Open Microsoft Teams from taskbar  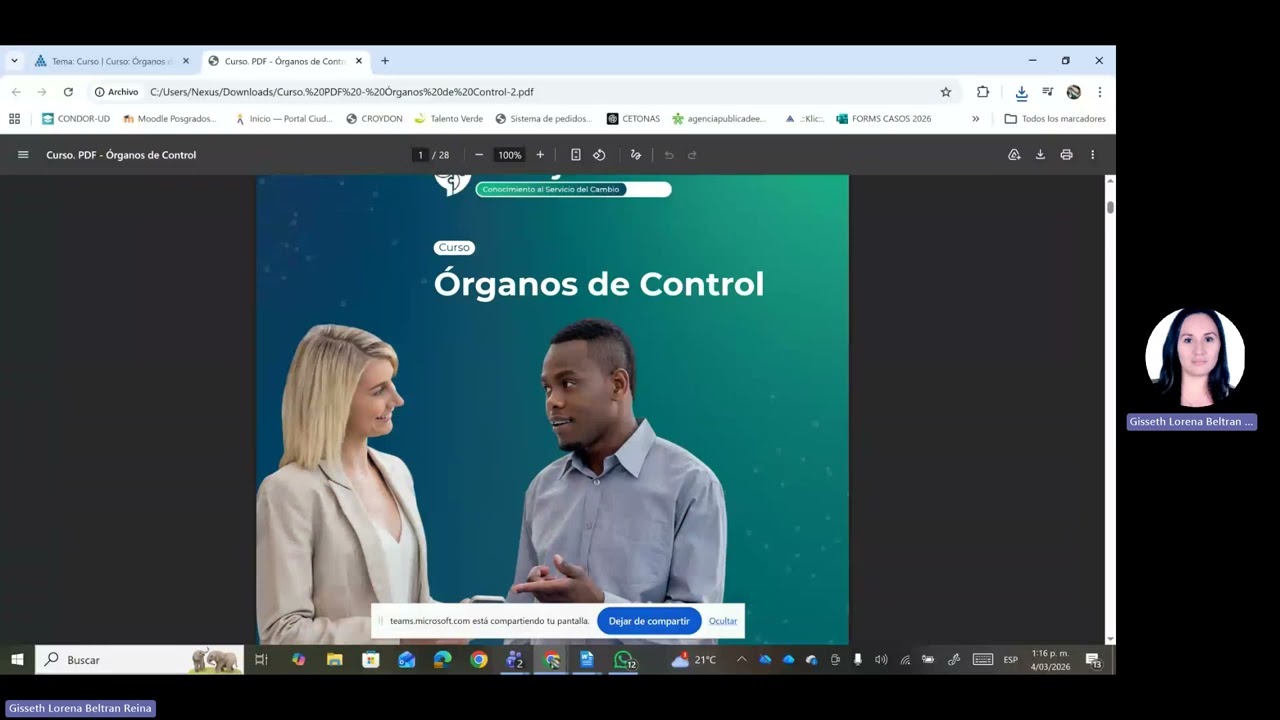(x=515, y=660)
